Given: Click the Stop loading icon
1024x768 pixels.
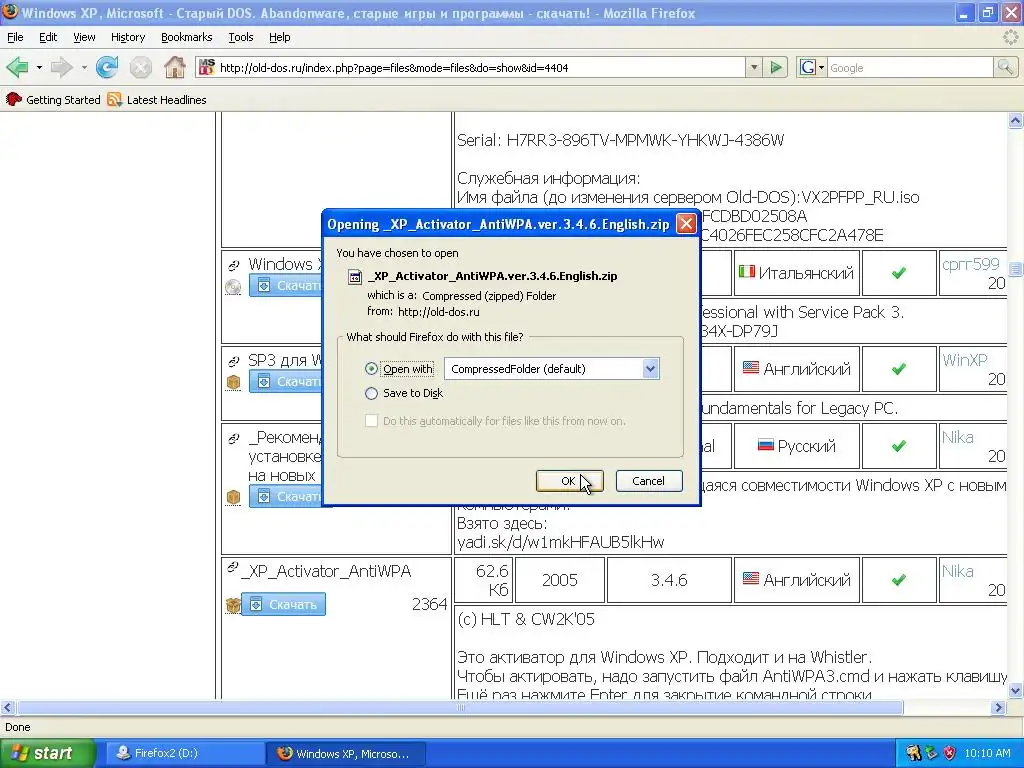Looking at the screenshot, I should coord(140,67).
